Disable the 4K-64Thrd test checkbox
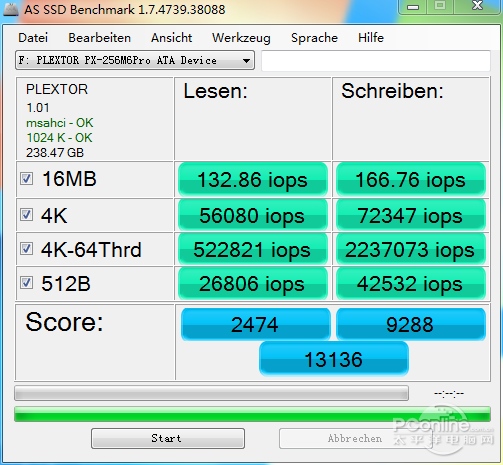Viewport: 503px width, 465px height. click(x=26, y=249)
